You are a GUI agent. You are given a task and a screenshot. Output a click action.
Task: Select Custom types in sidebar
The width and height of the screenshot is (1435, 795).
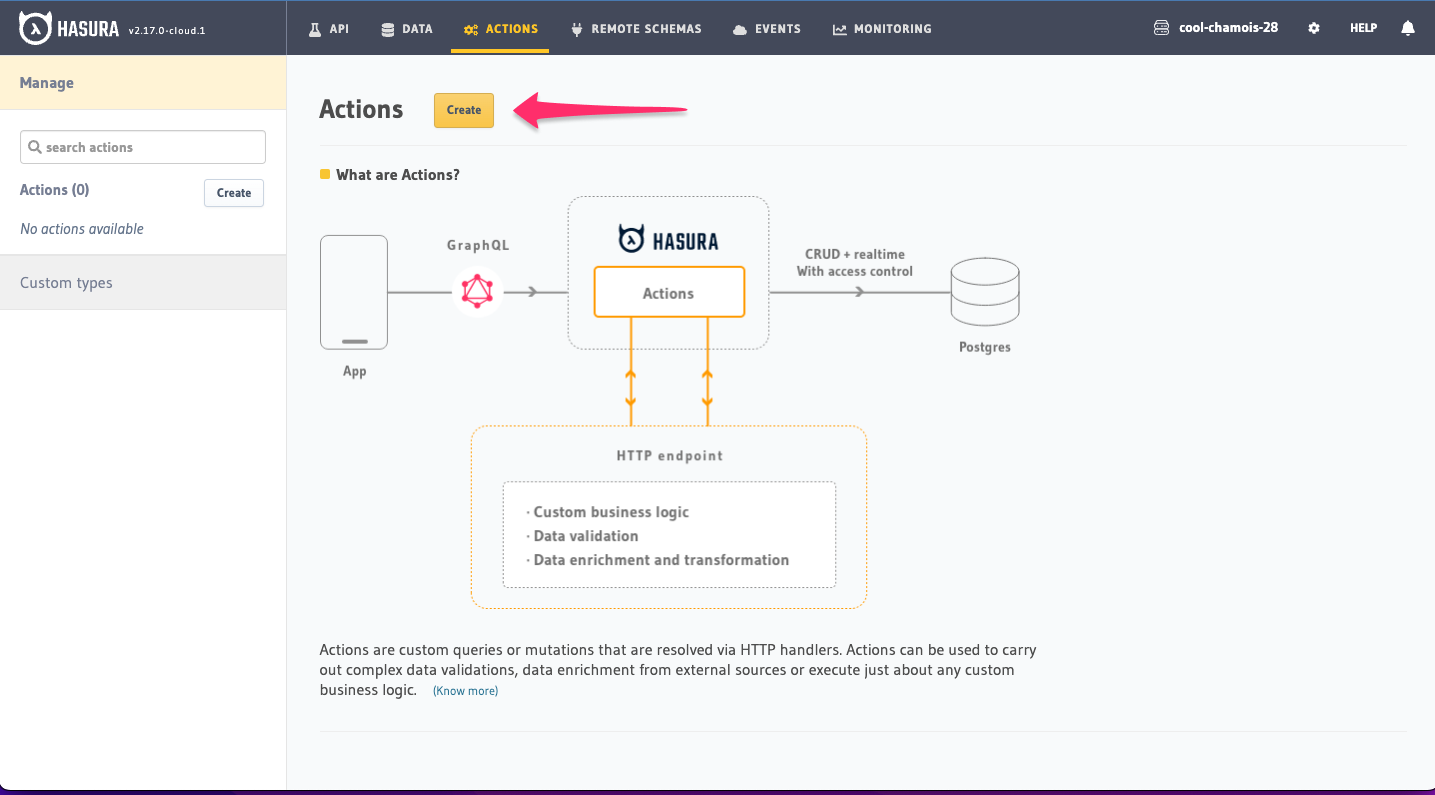tap(66, 283)
